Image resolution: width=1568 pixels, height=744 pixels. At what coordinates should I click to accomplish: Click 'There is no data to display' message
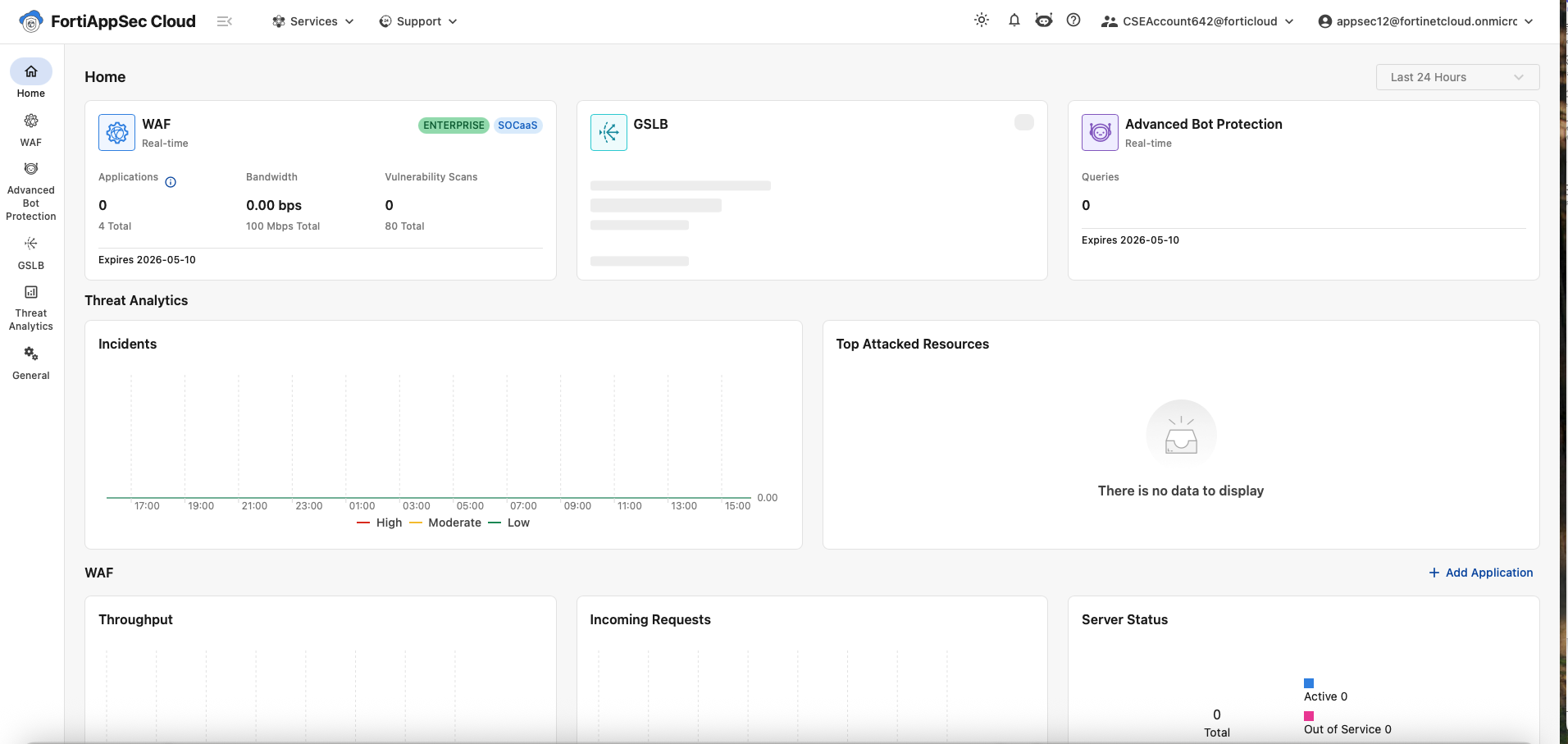(1181, 491)
